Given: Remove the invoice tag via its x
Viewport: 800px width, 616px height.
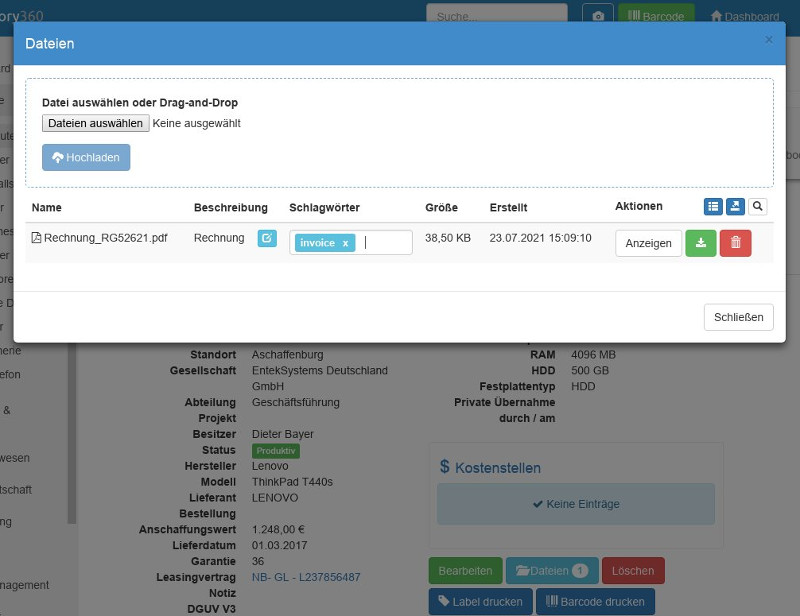Looking at the screenshot, I should [345, 243].
